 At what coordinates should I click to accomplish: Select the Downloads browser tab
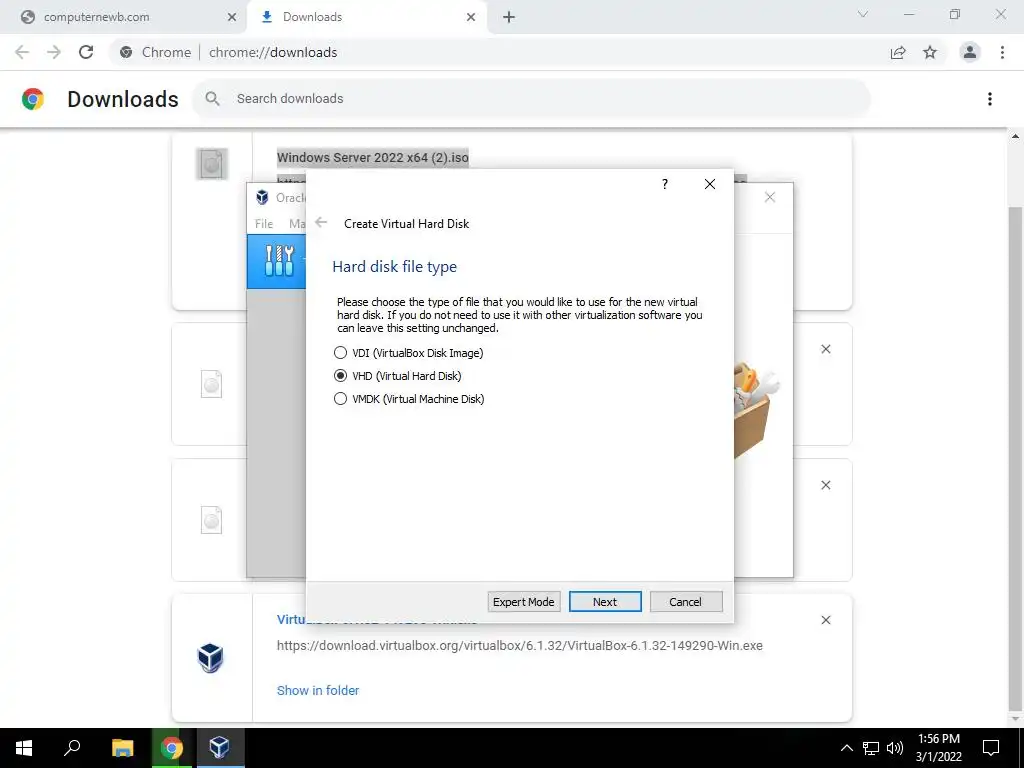[366, 17]
